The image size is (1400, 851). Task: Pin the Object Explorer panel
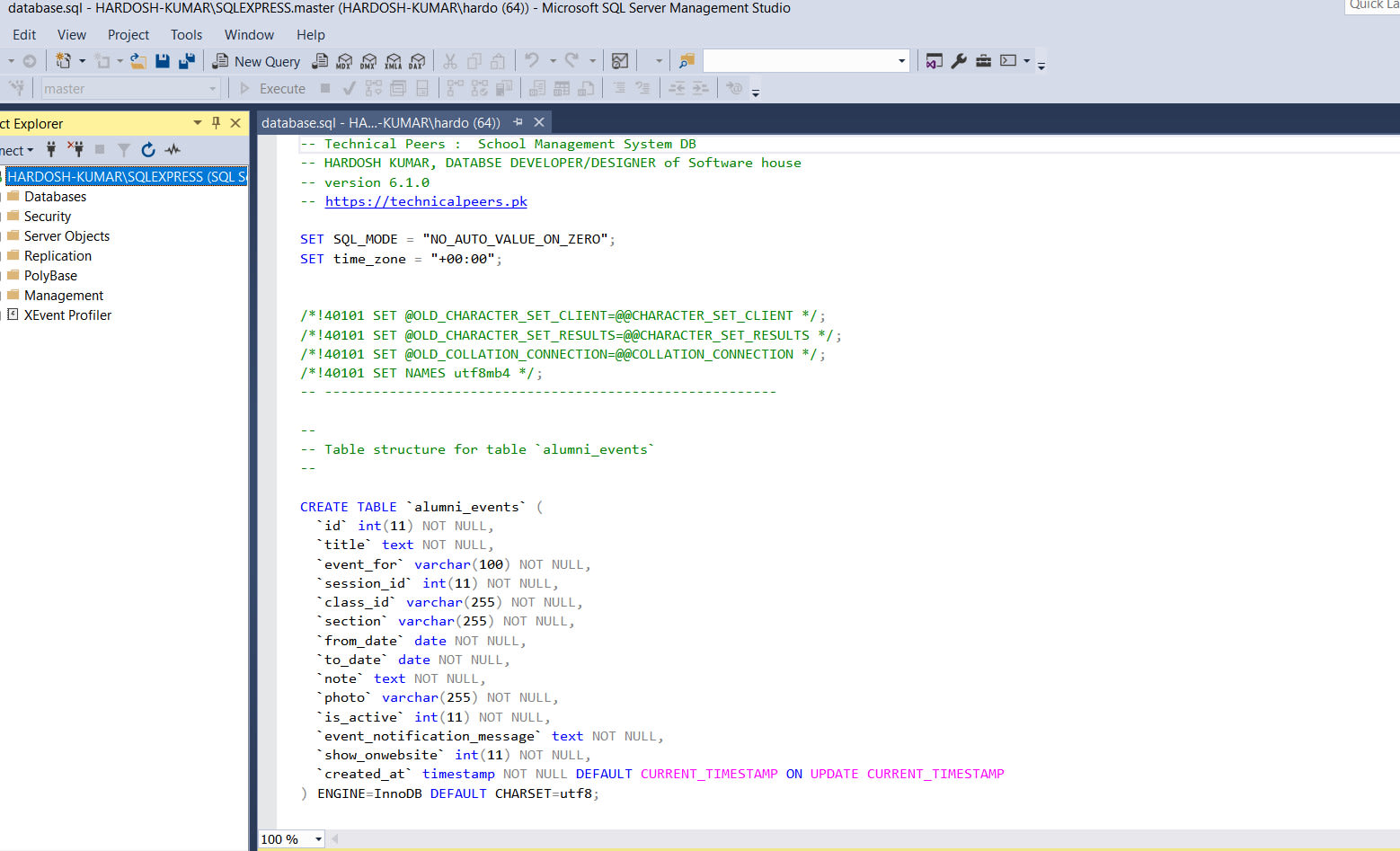216,123
